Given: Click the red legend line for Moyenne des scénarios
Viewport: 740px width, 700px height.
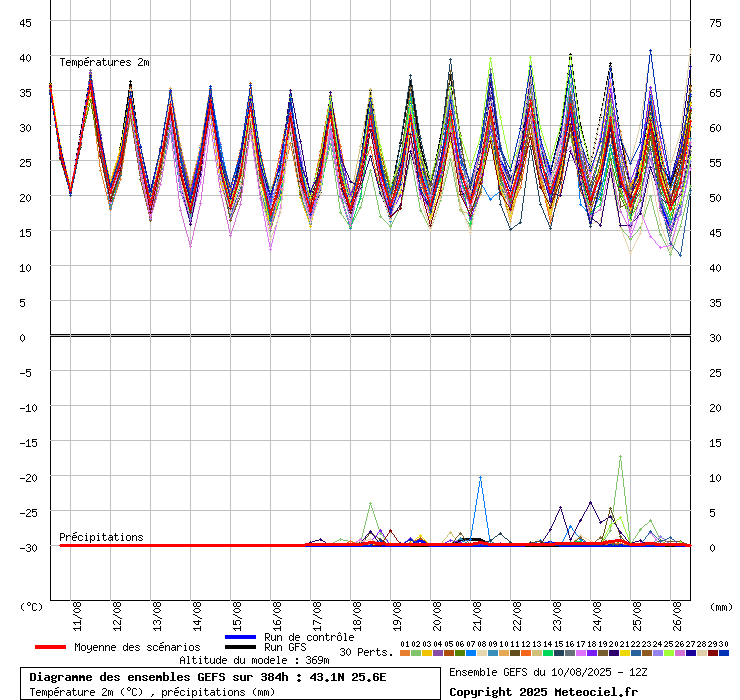Looking at the screenshot, I should pos(50,647).
